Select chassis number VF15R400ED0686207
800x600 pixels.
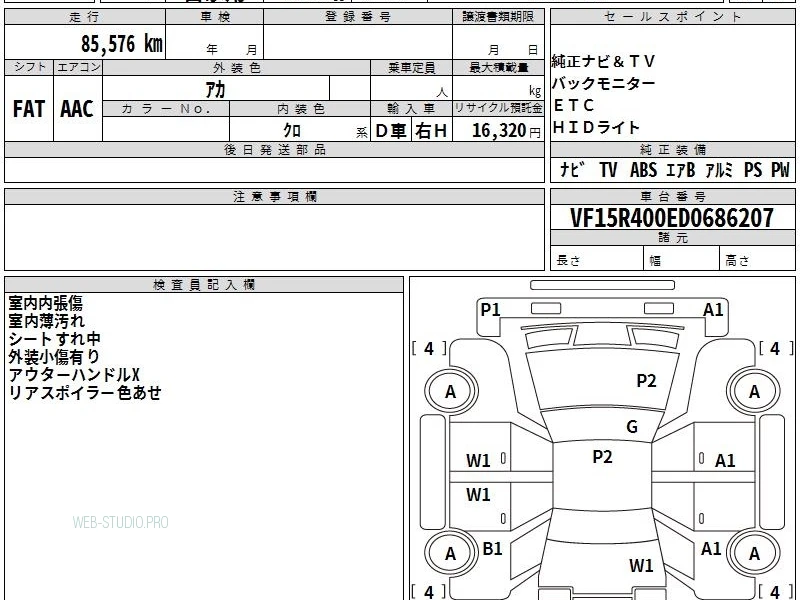[x=672, y=218]
